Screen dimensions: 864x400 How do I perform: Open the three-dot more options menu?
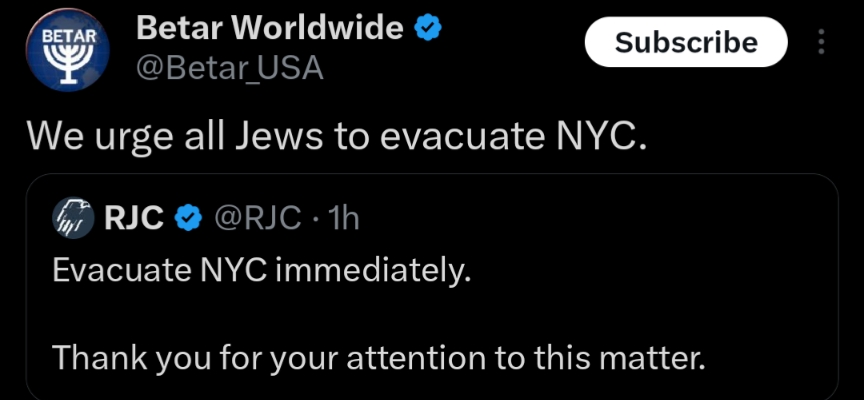pos(822,42)
